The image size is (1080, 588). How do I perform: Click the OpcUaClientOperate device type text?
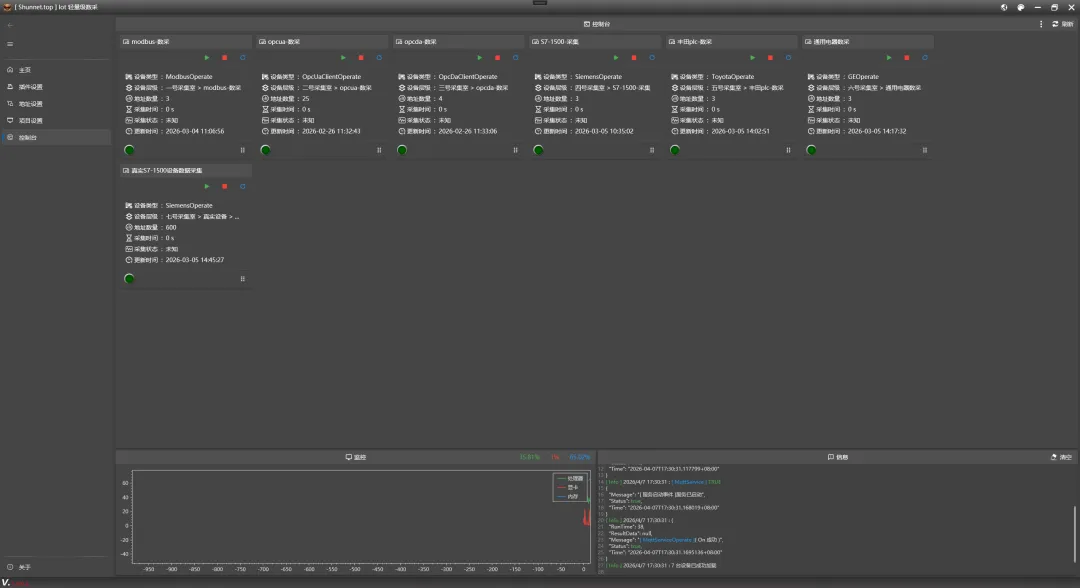click(331, 76)
